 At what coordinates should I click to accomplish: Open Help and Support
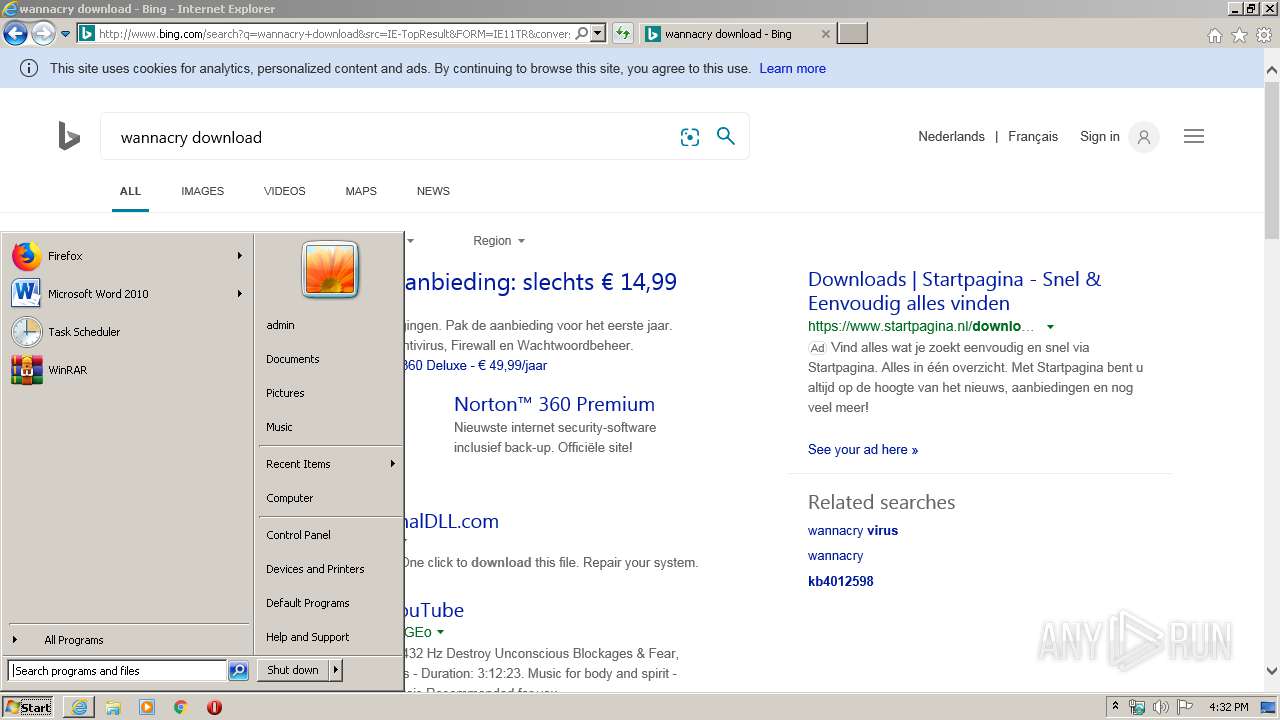point(329,637)
